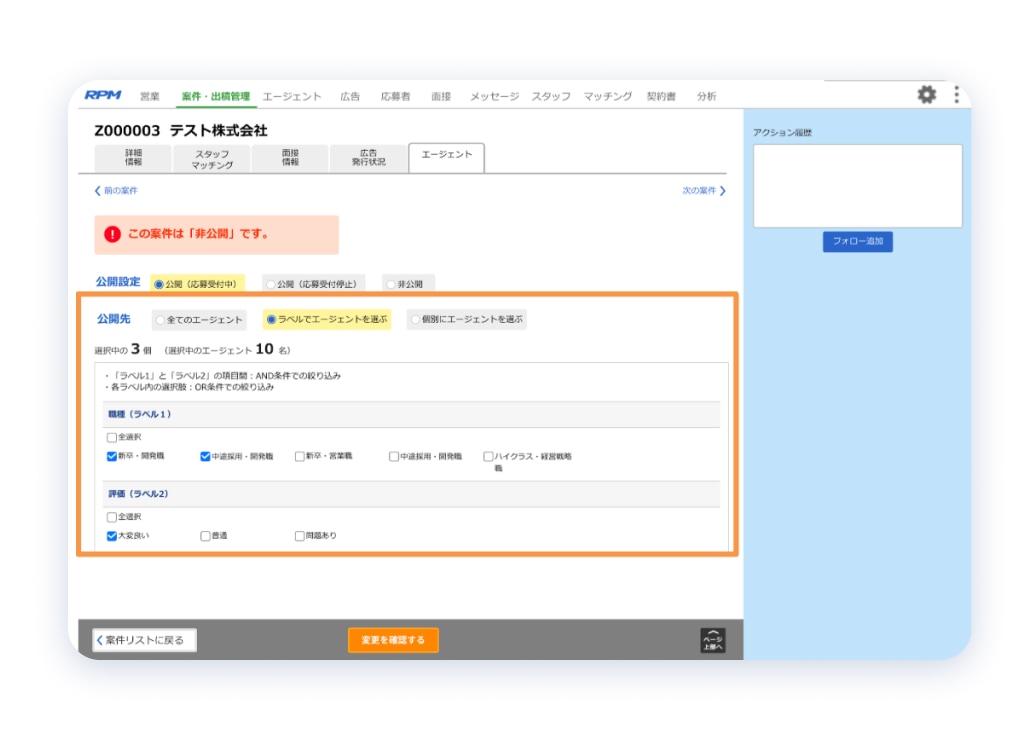1030x740 pixels.
Task: Check the 全選択 box under 職種（ラベル1）
Action: tap(112, 437)
